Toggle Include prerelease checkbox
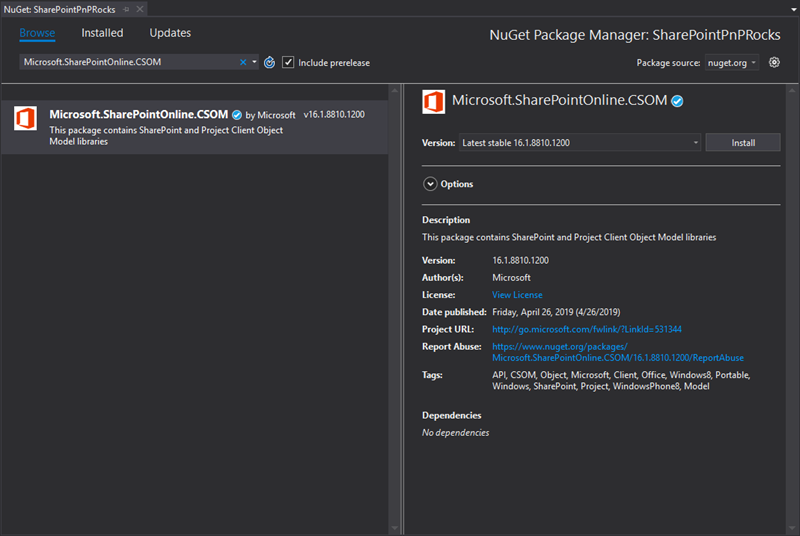 pyautogui.click(x=288, y=62)
